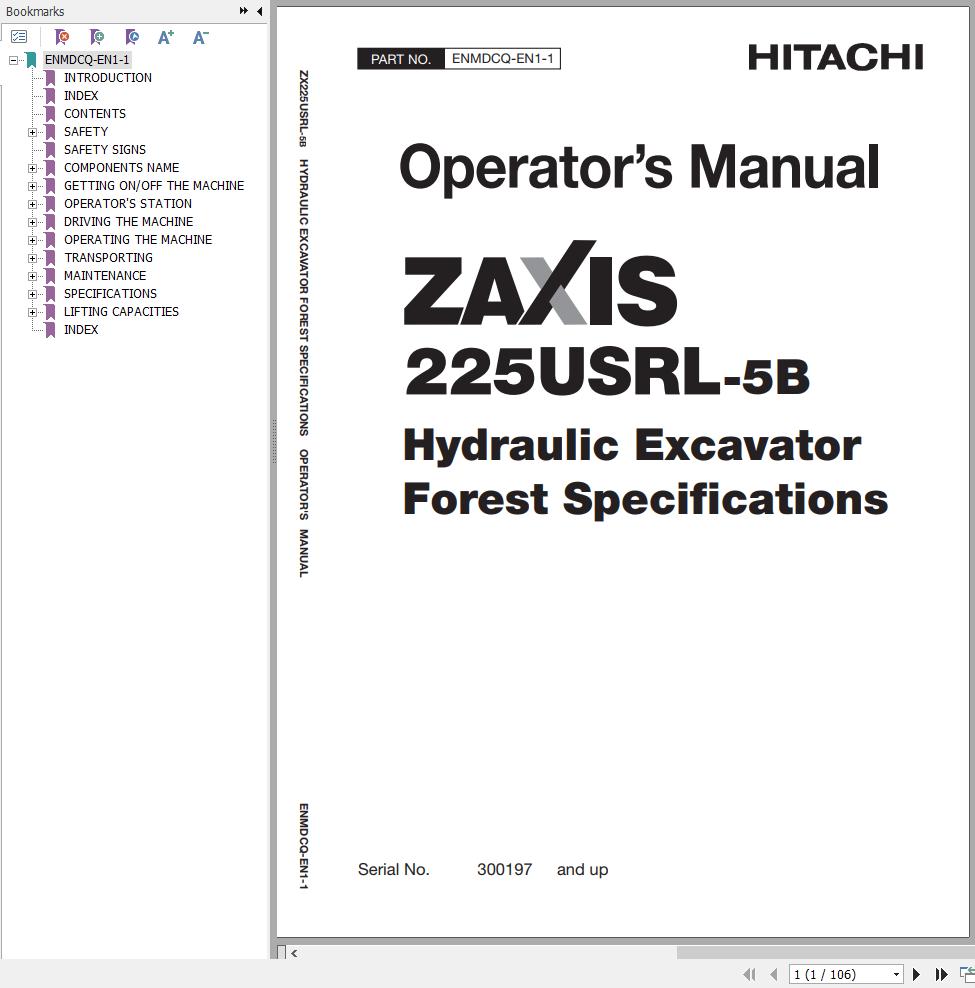This screenshot has width=975, height=988.
Task: Open the first INDEX bookmark below INTRODUCTION
Action: click(81, 96)
